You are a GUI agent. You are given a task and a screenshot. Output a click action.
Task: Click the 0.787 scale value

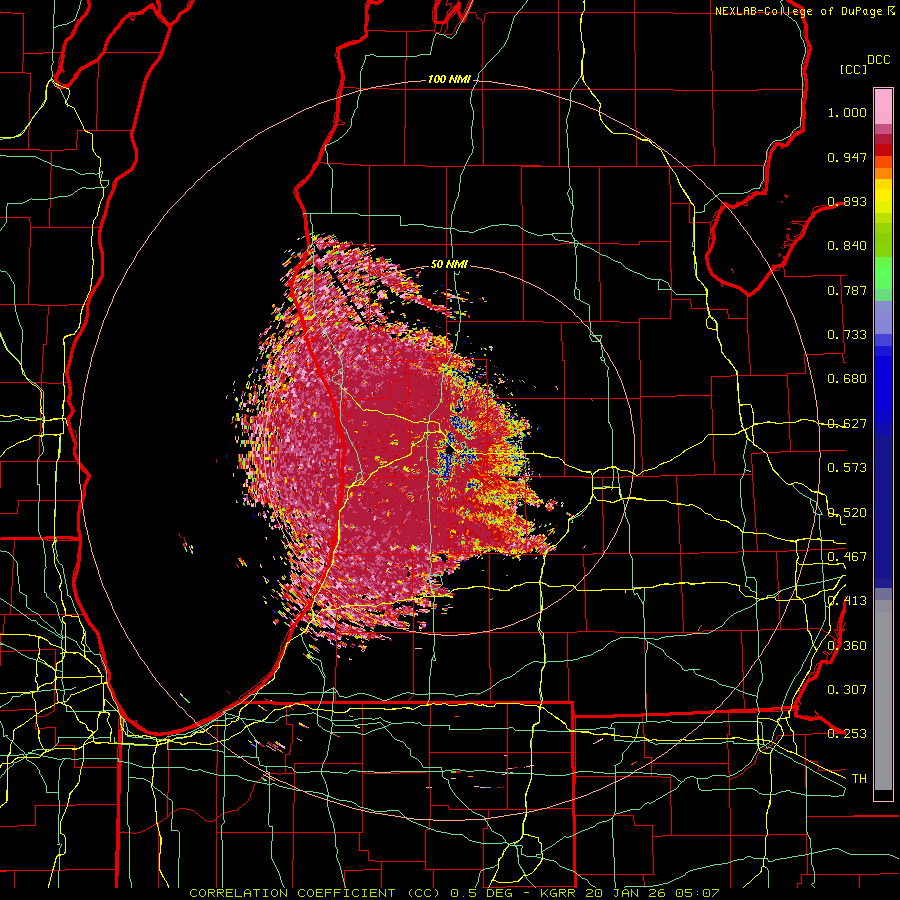(847, 290)
